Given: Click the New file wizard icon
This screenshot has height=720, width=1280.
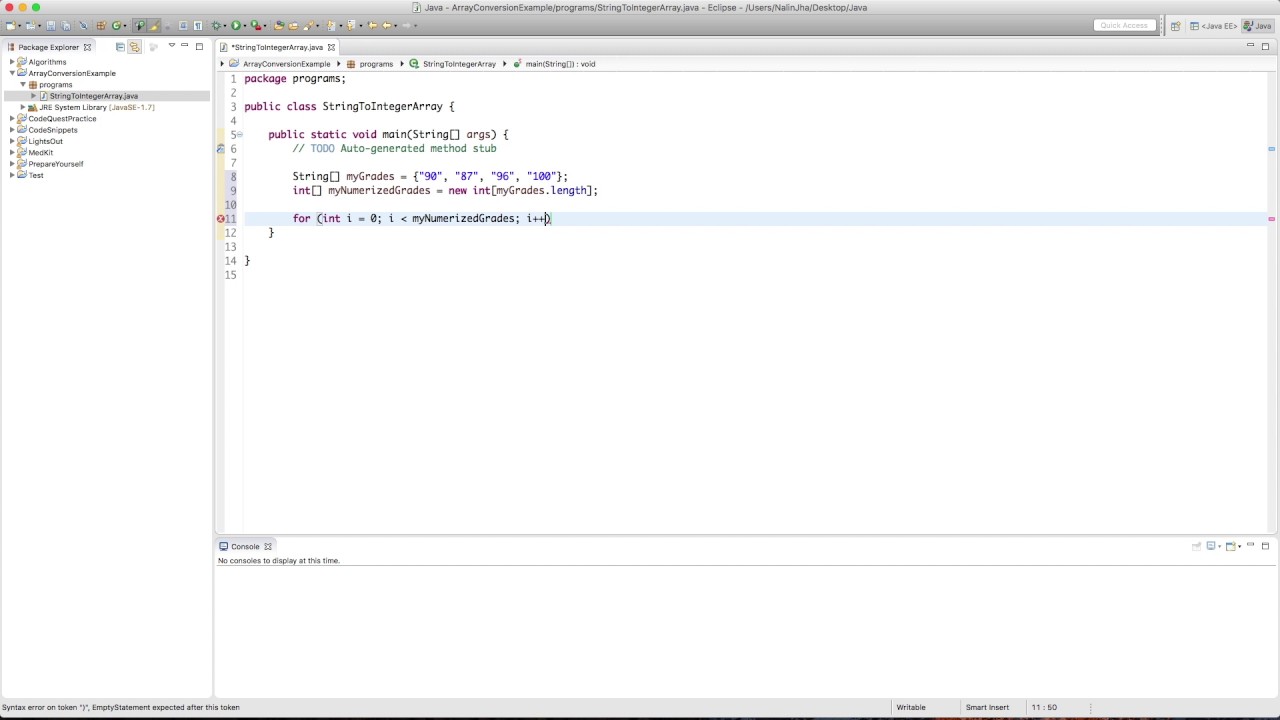Looking at the screenshot, I should (x=10, y=25).
